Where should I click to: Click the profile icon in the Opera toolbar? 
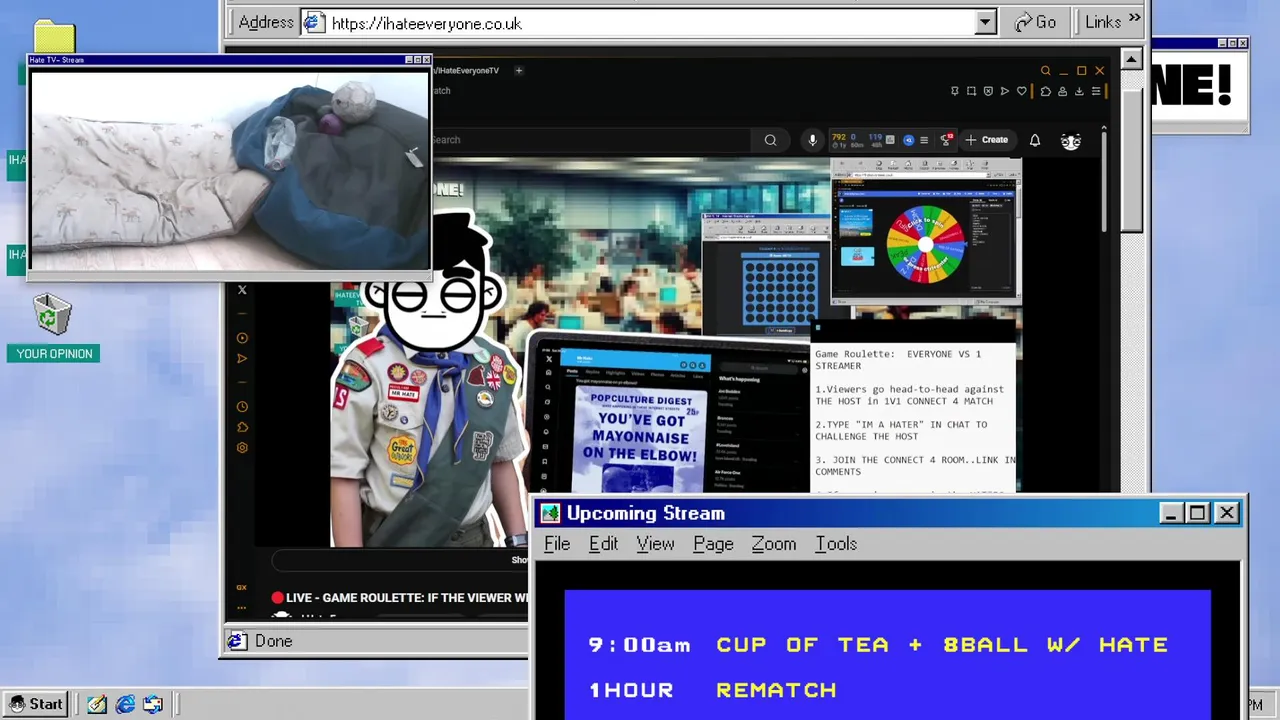(1063, 91)
